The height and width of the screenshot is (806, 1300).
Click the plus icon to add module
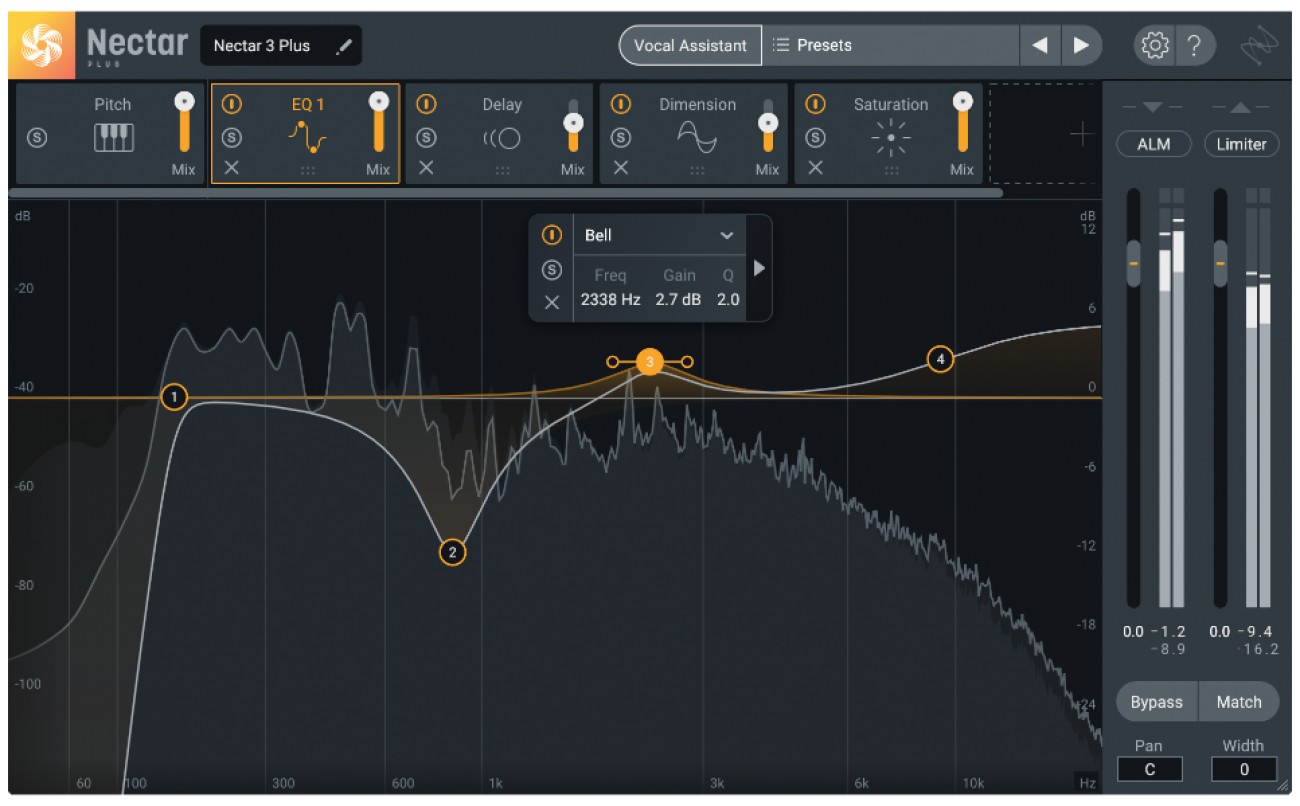coord(1080,136)
